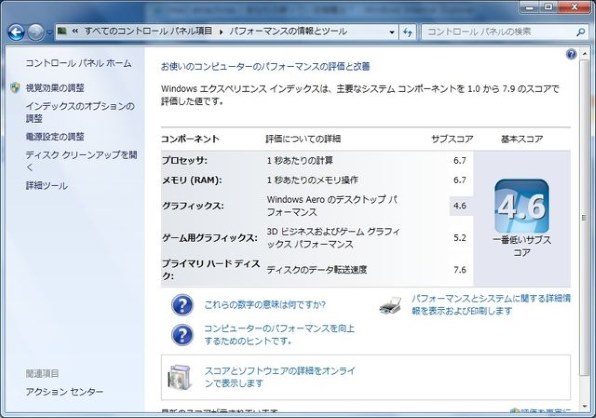596x418 pixels.
Task: Click the 基本スコア column header
Action: tap(522, 139)
